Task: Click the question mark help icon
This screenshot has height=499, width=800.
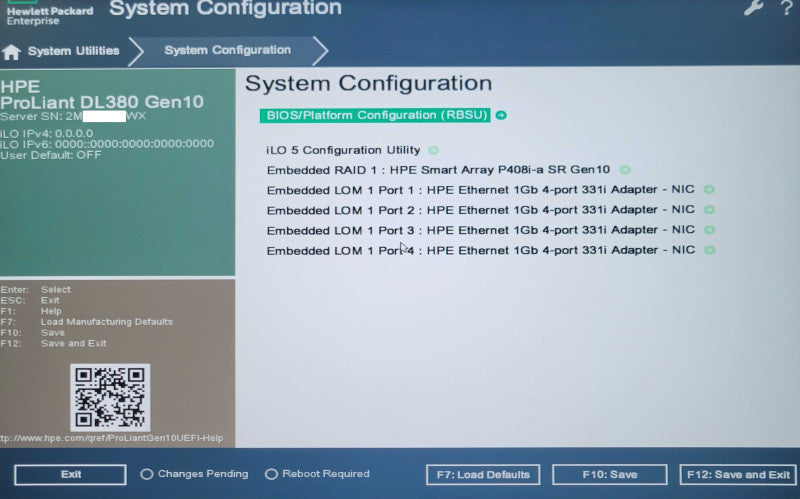Action: pos(786,8)
